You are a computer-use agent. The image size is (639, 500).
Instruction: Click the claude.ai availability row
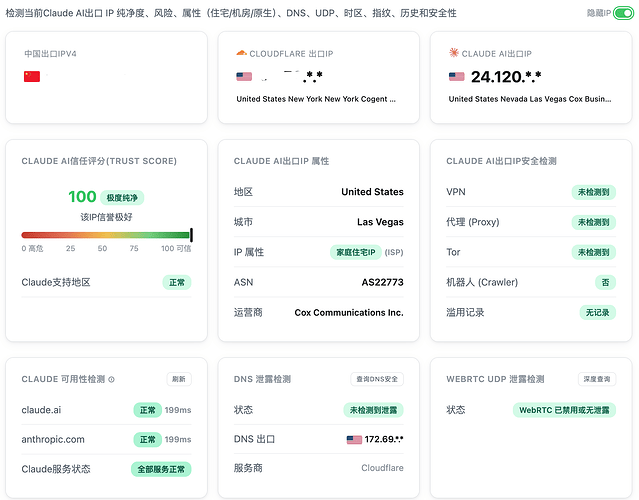[x=106, y=410]
